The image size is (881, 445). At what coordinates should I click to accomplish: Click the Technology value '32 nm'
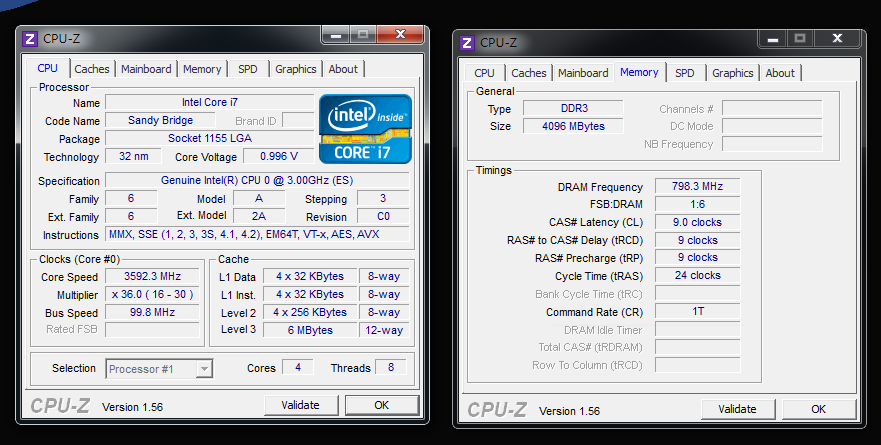[x=133, y=156]
